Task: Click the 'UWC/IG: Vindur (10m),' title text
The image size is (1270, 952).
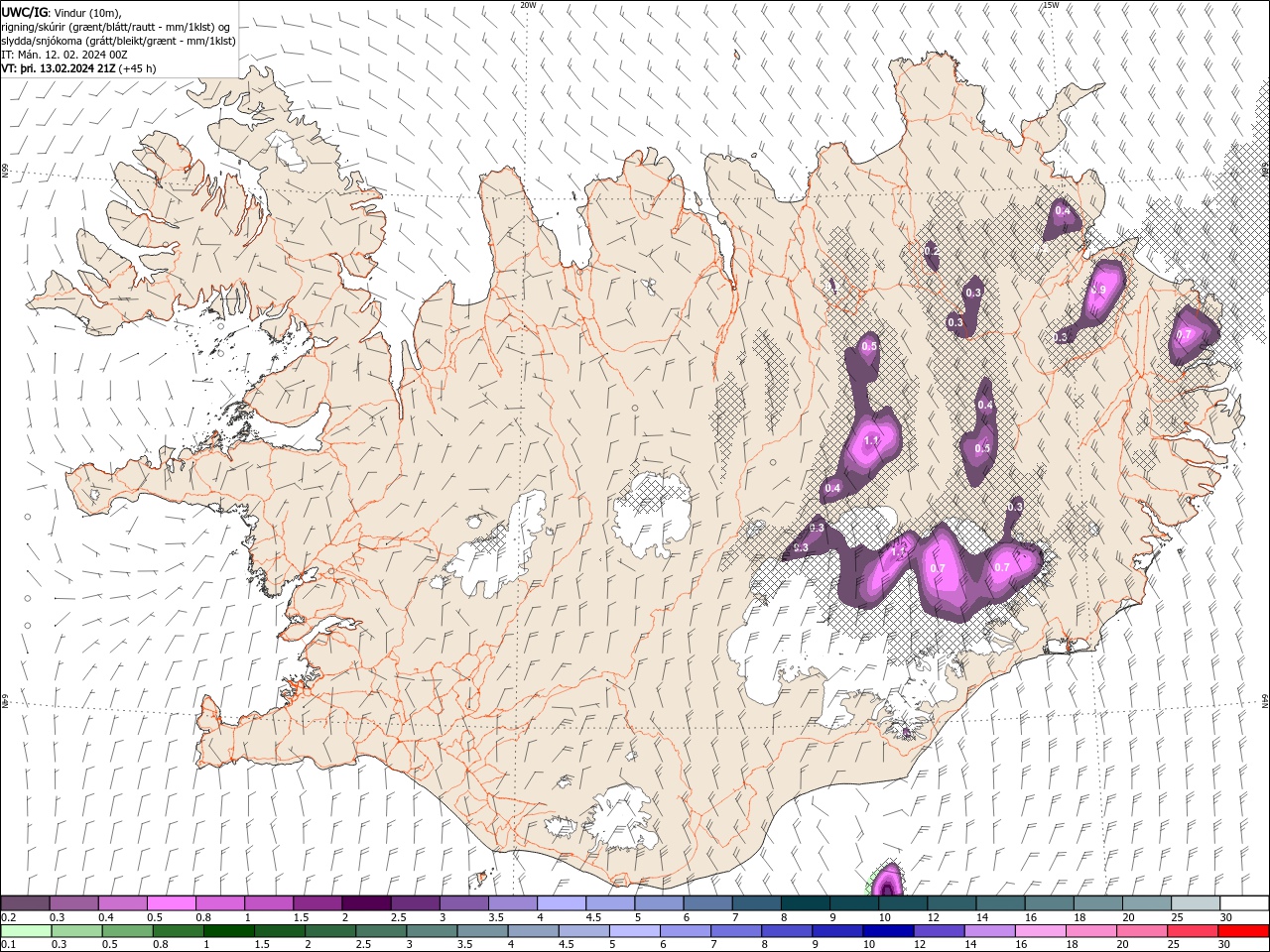Action: click(x=63, y=12)
